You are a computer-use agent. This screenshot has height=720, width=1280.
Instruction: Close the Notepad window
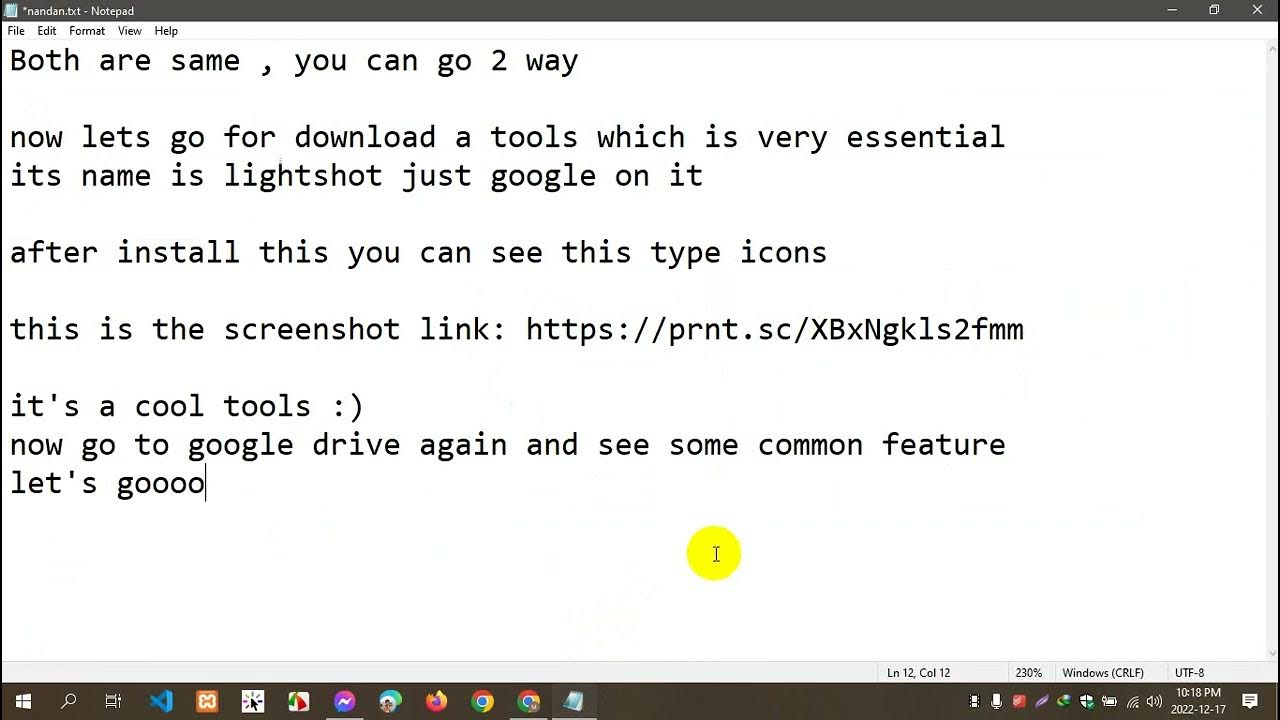1258,10
